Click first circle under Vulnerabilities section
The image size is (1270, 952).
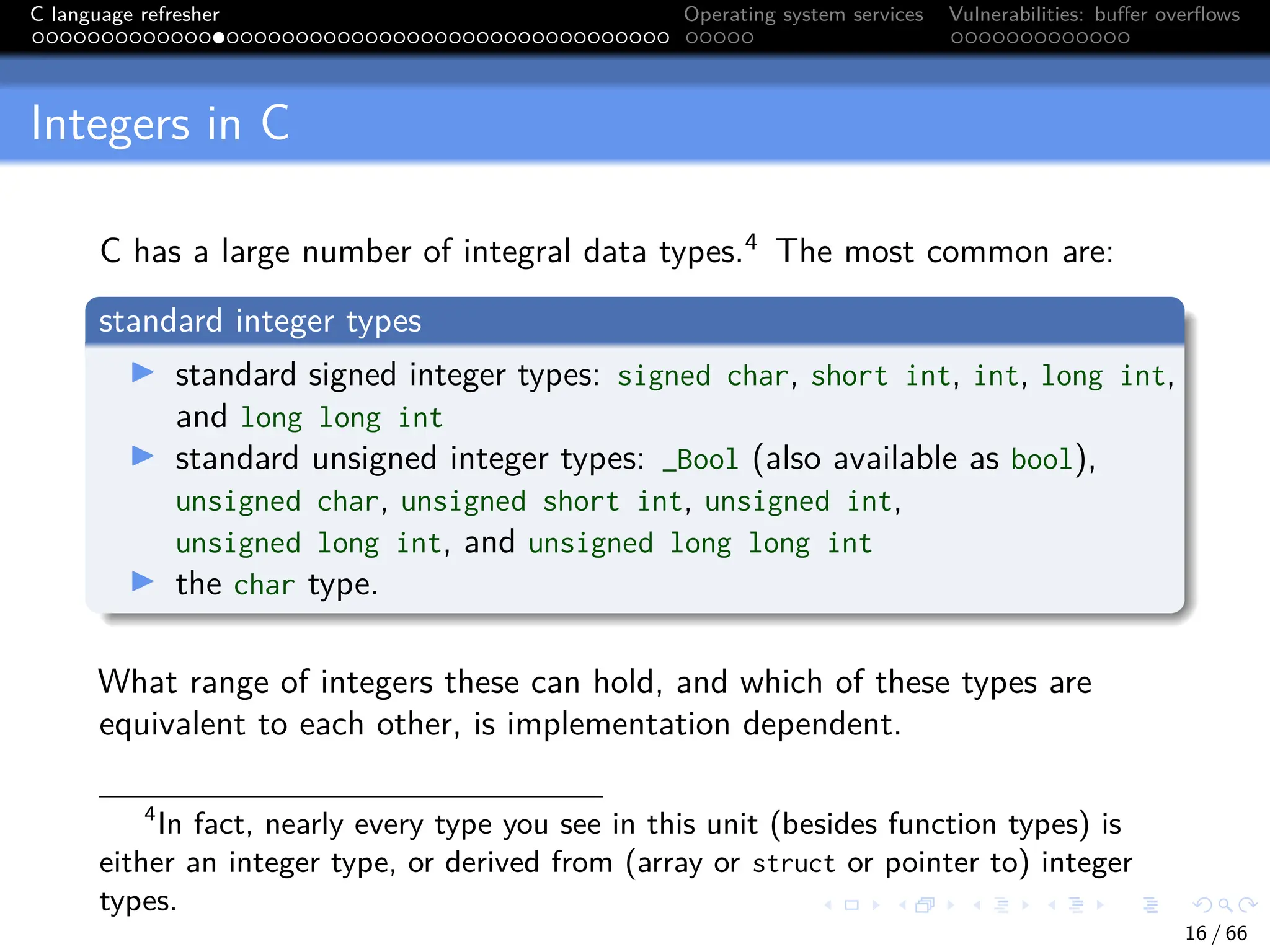957,38
